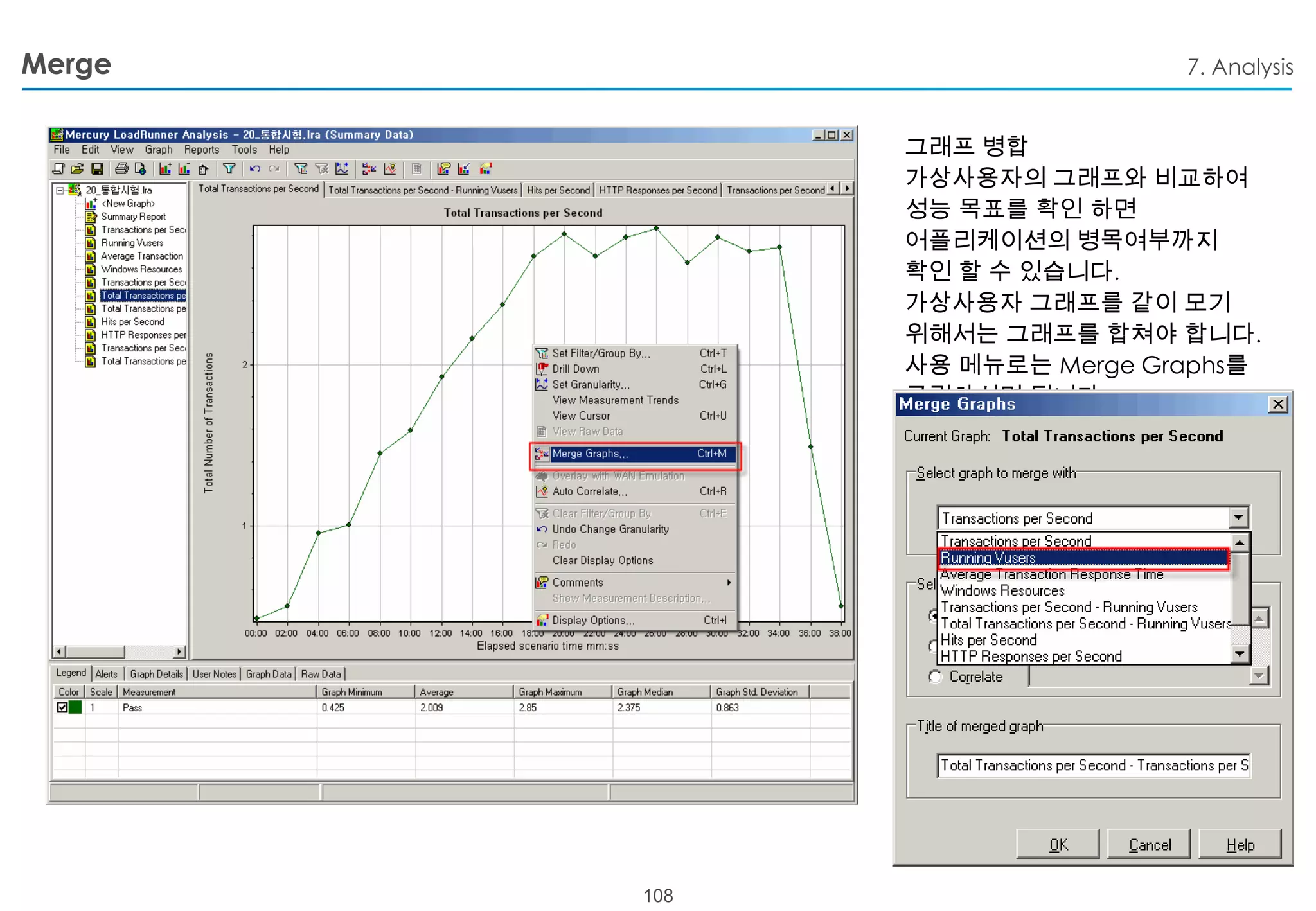
Task: Close the Merge Graphs dialog
Action: click(1278, 404)
